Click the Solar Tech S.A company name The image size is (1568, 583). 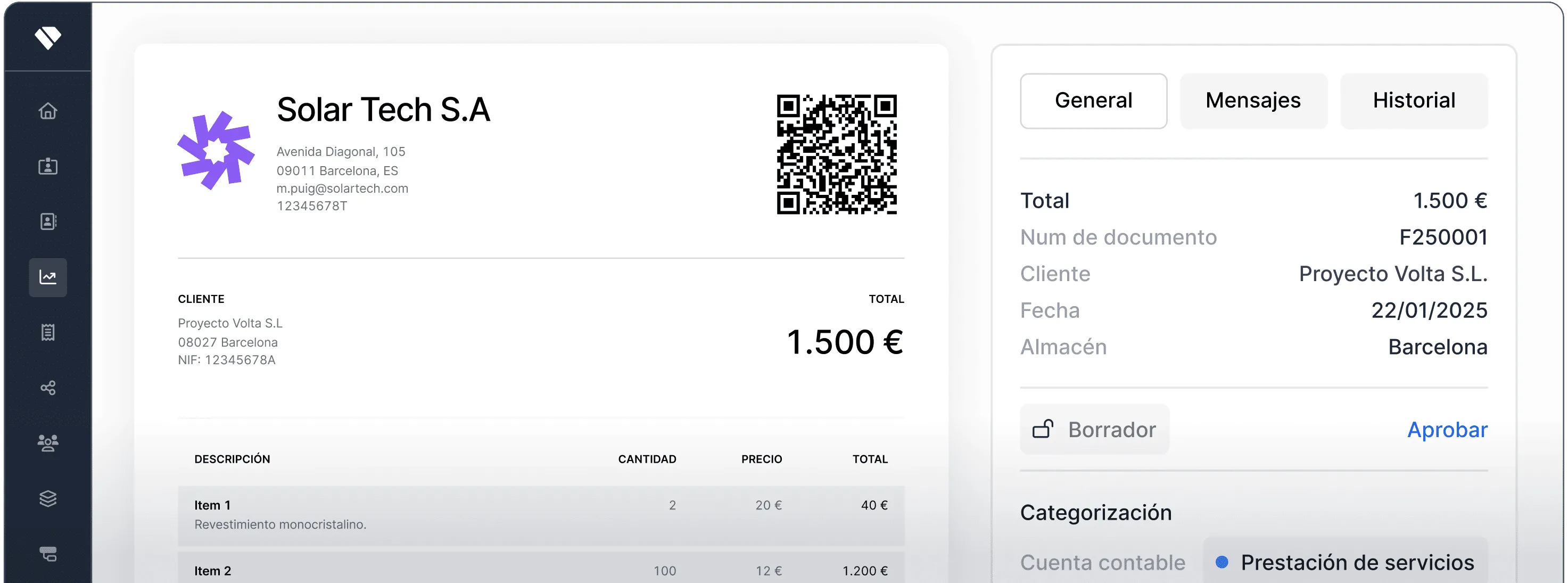pos(383,110)
